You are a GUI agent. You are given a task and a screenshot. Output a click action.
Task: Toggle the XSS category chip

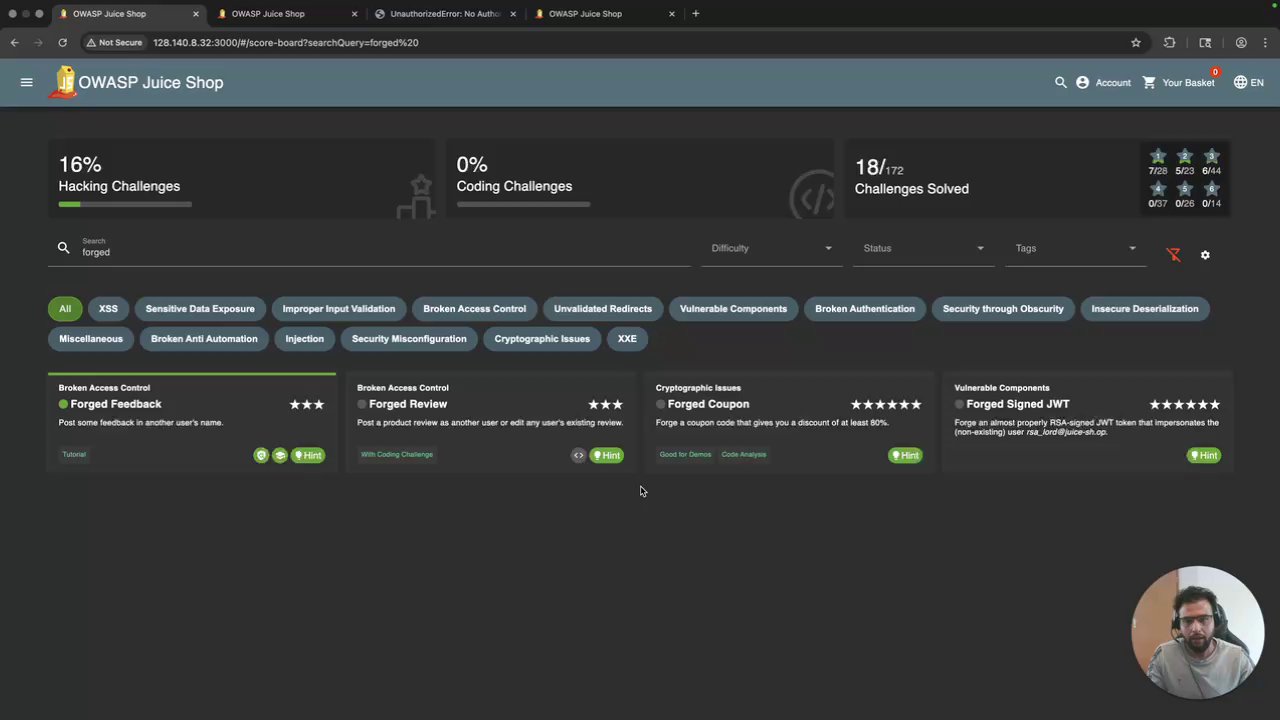[108, 309]
